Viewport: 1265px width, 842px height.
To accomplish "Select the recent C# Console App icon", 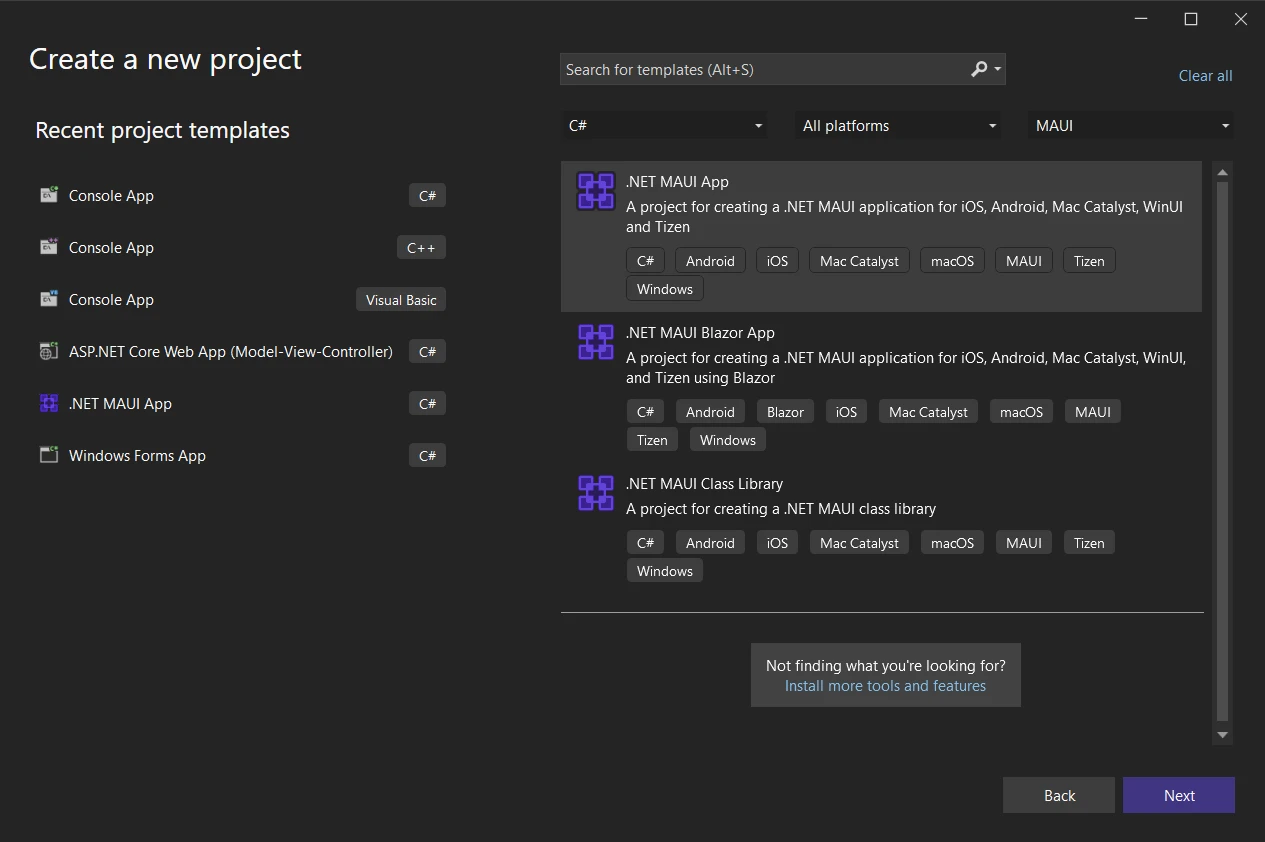I will (x=49, y=196).
